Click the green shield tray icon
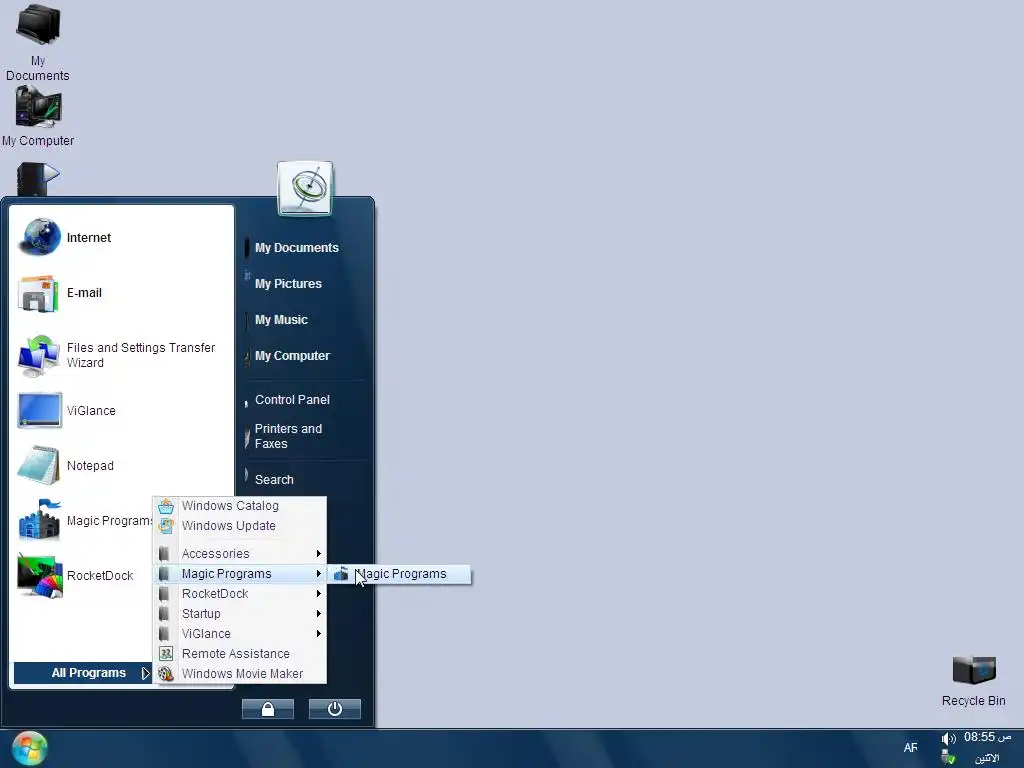This screenshot has height=768, width=1024. tap(948, 758)
